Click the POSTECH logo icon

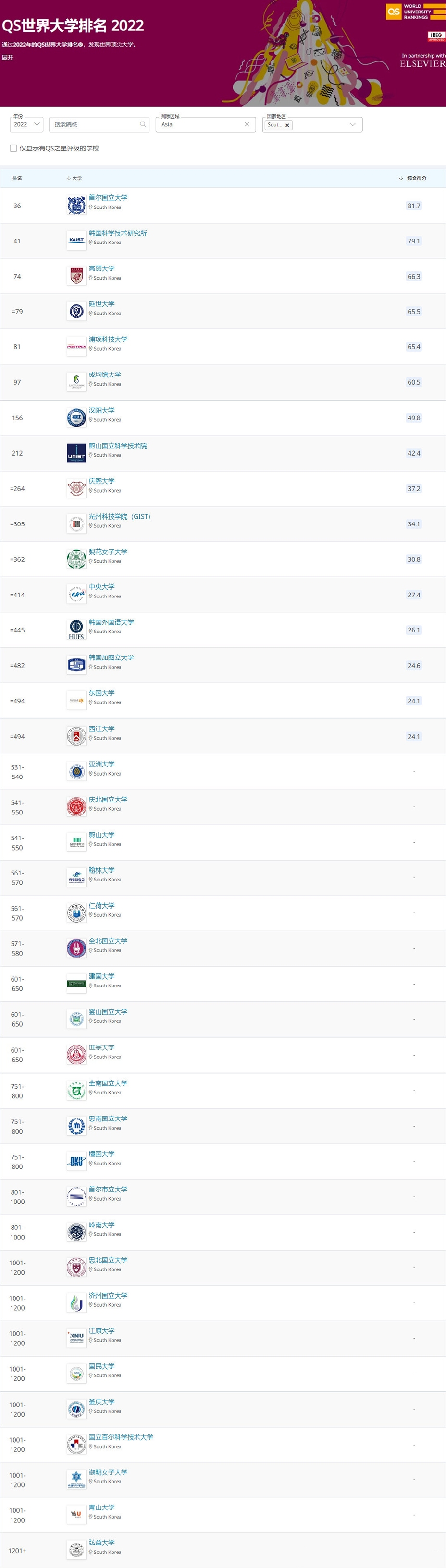pyautogui.click(x=76, y=346)
